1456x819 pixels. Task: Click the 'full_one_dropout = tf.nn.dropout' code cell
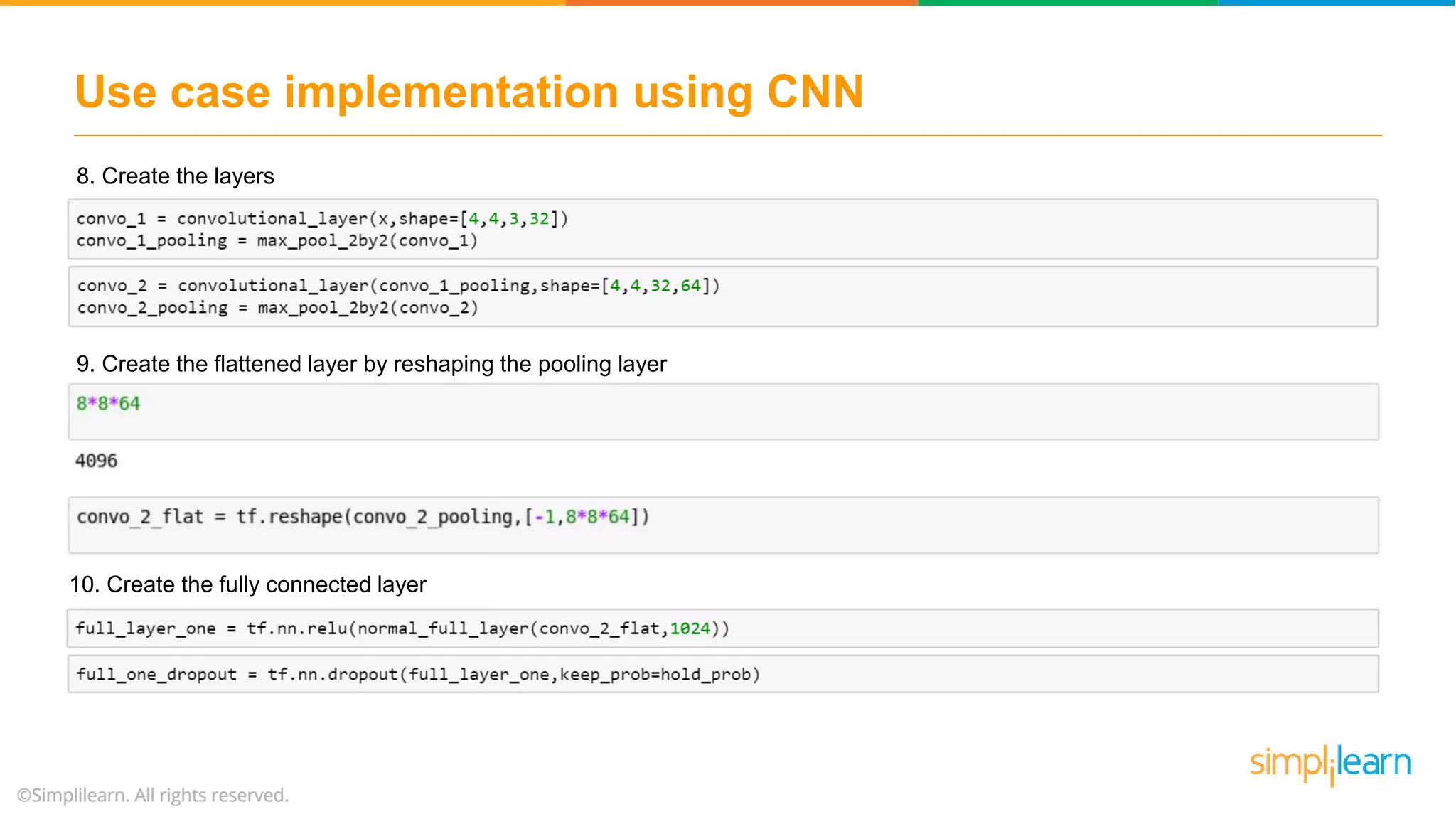pyautogui.click(x=723, y=674)
